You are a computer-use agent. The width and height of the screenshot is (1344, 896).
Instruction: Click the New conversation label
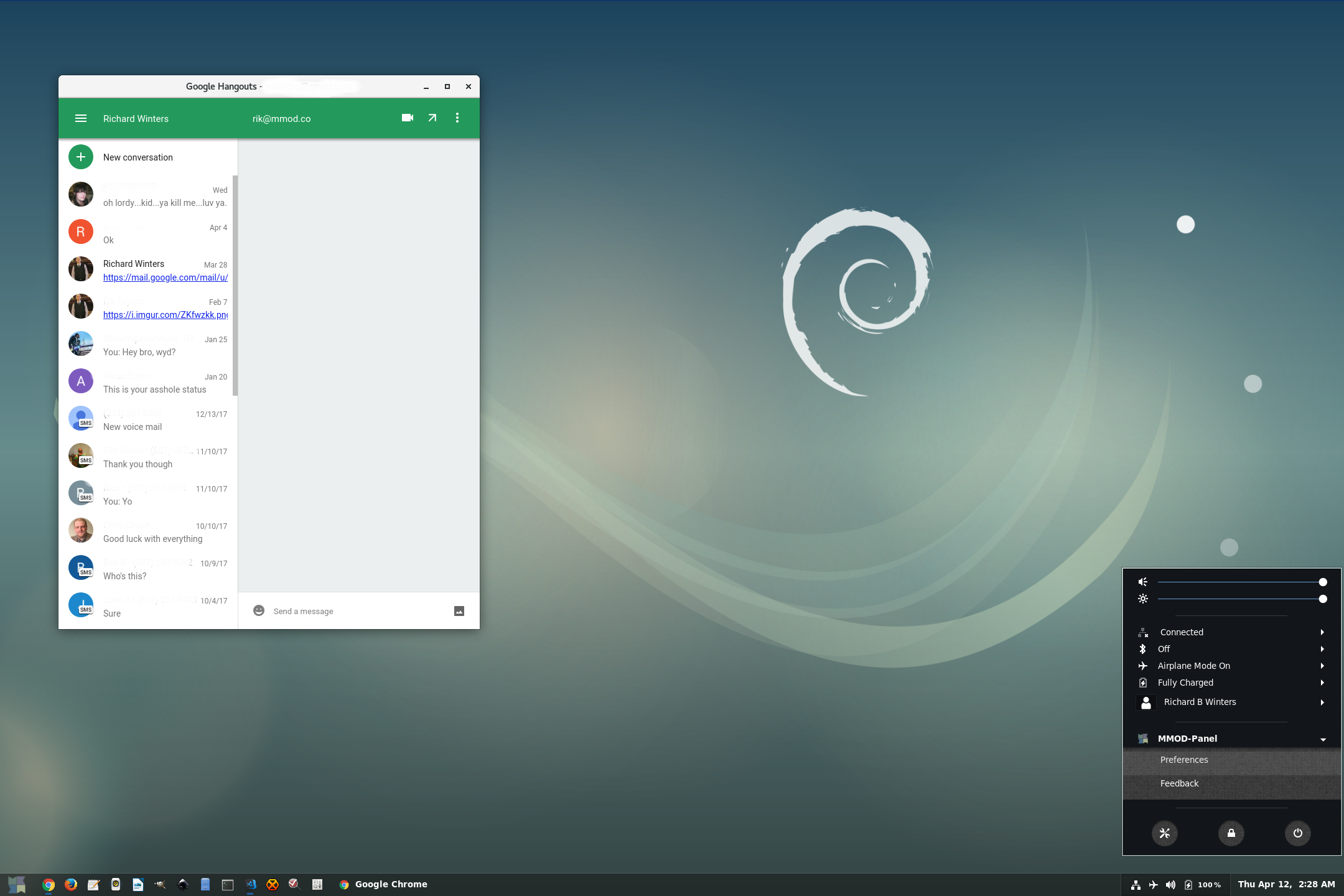coord(138,157)
